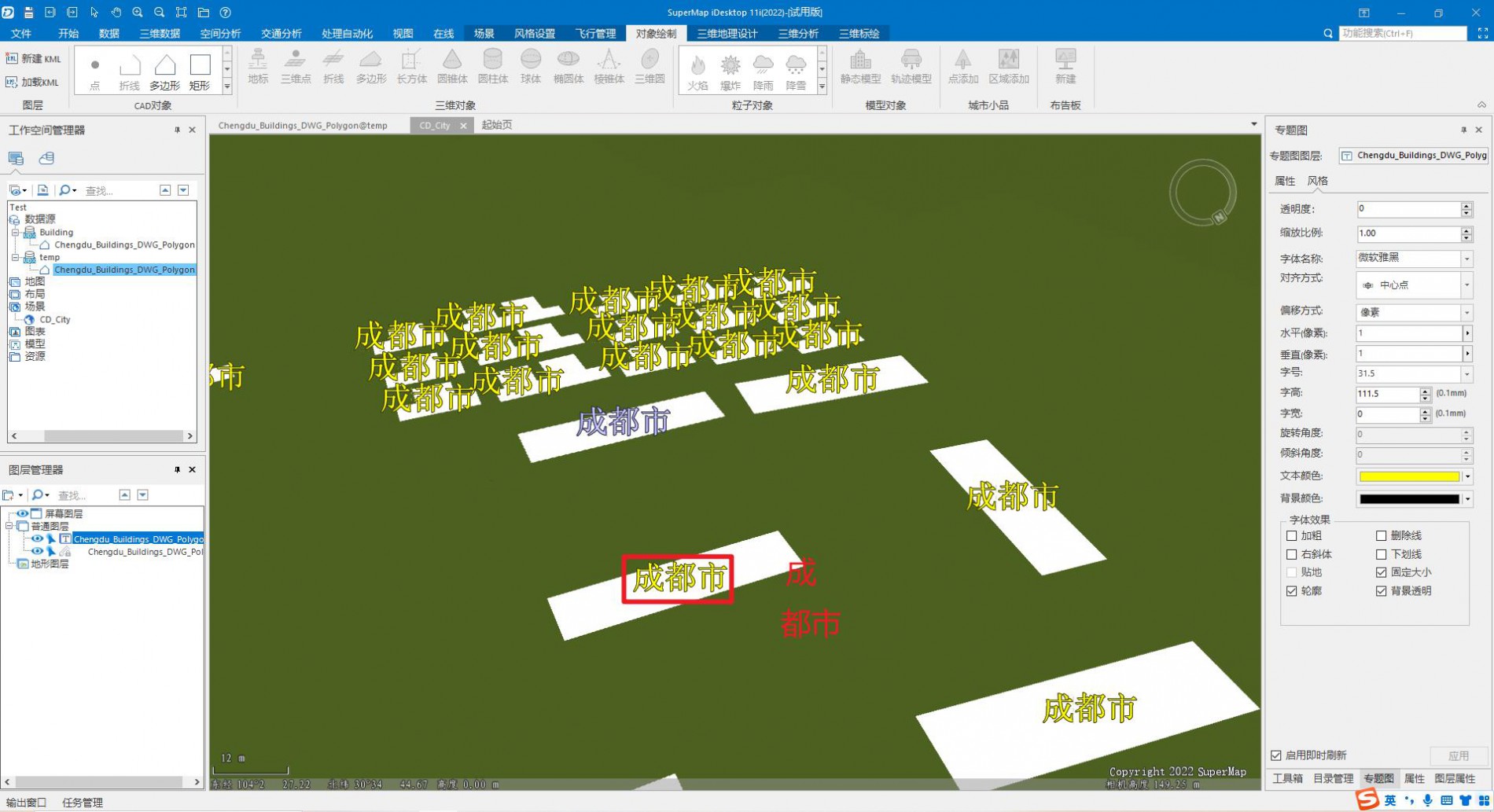The height and width of the screenshot is (812, 1494).
Task: Choose the 长方体 box tool
Action: (x=411, y=67)
